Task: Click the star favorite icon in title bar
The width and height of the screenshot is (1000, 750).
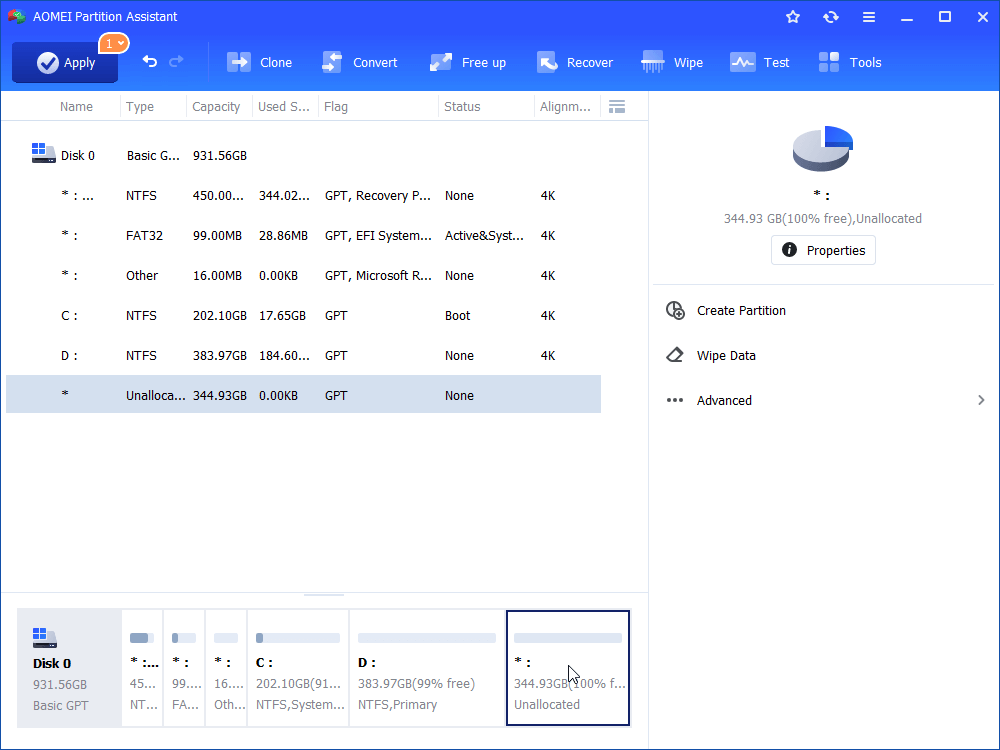Action: coord(793,17)
